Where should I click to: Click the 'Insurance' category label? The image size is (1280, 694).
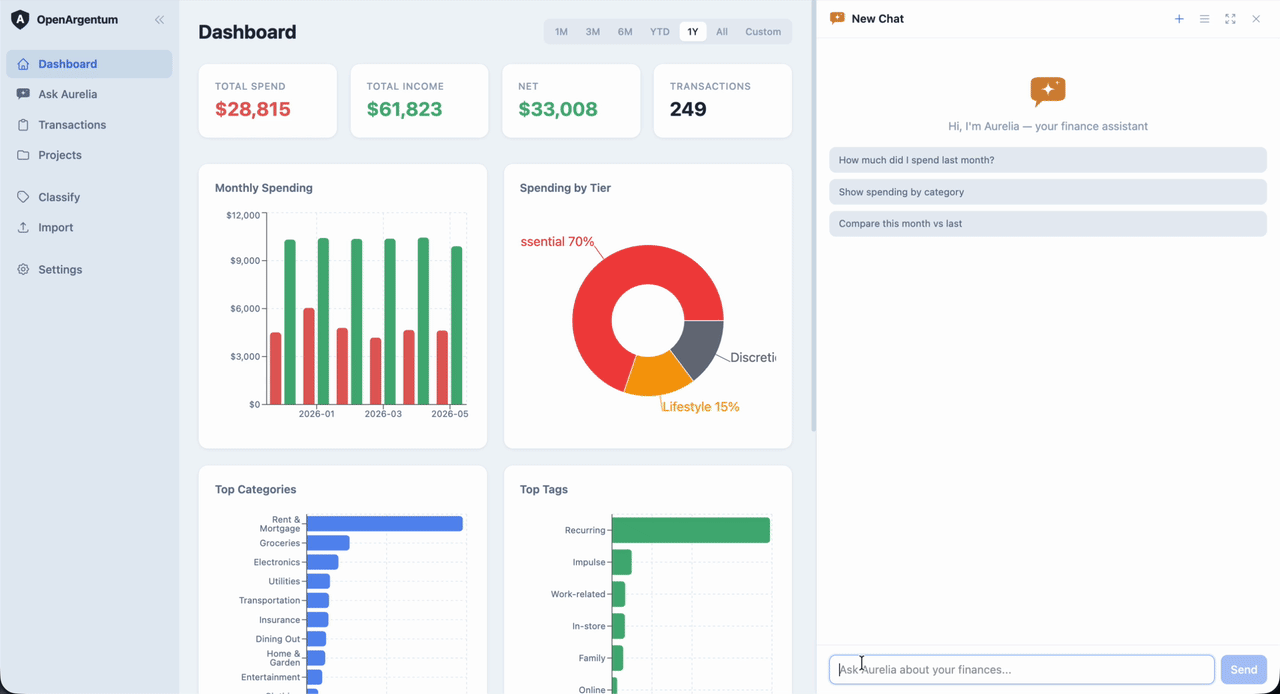280,620
